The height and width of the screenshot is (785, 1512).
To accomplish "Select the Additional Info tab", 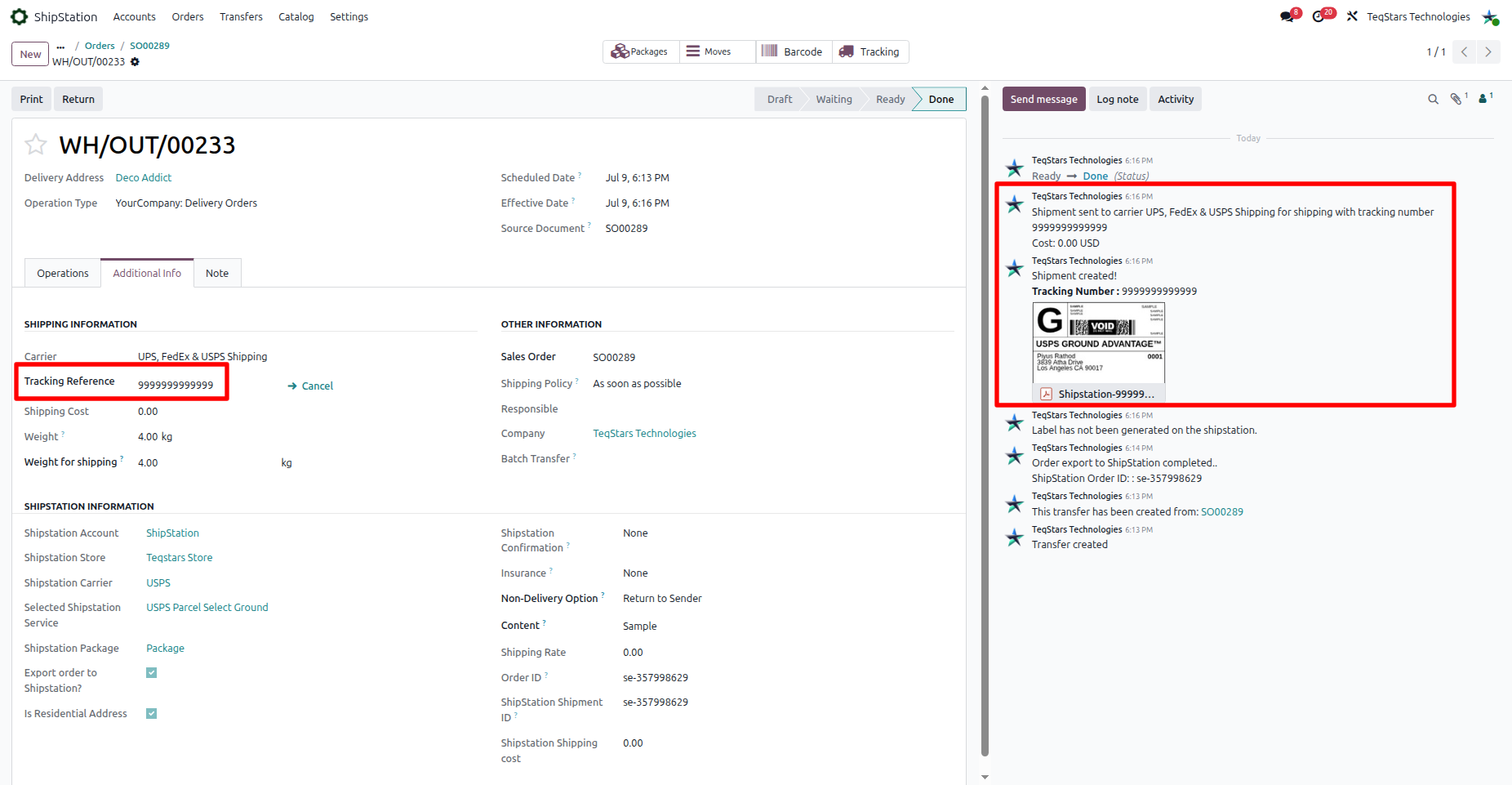I will point(147,273).
